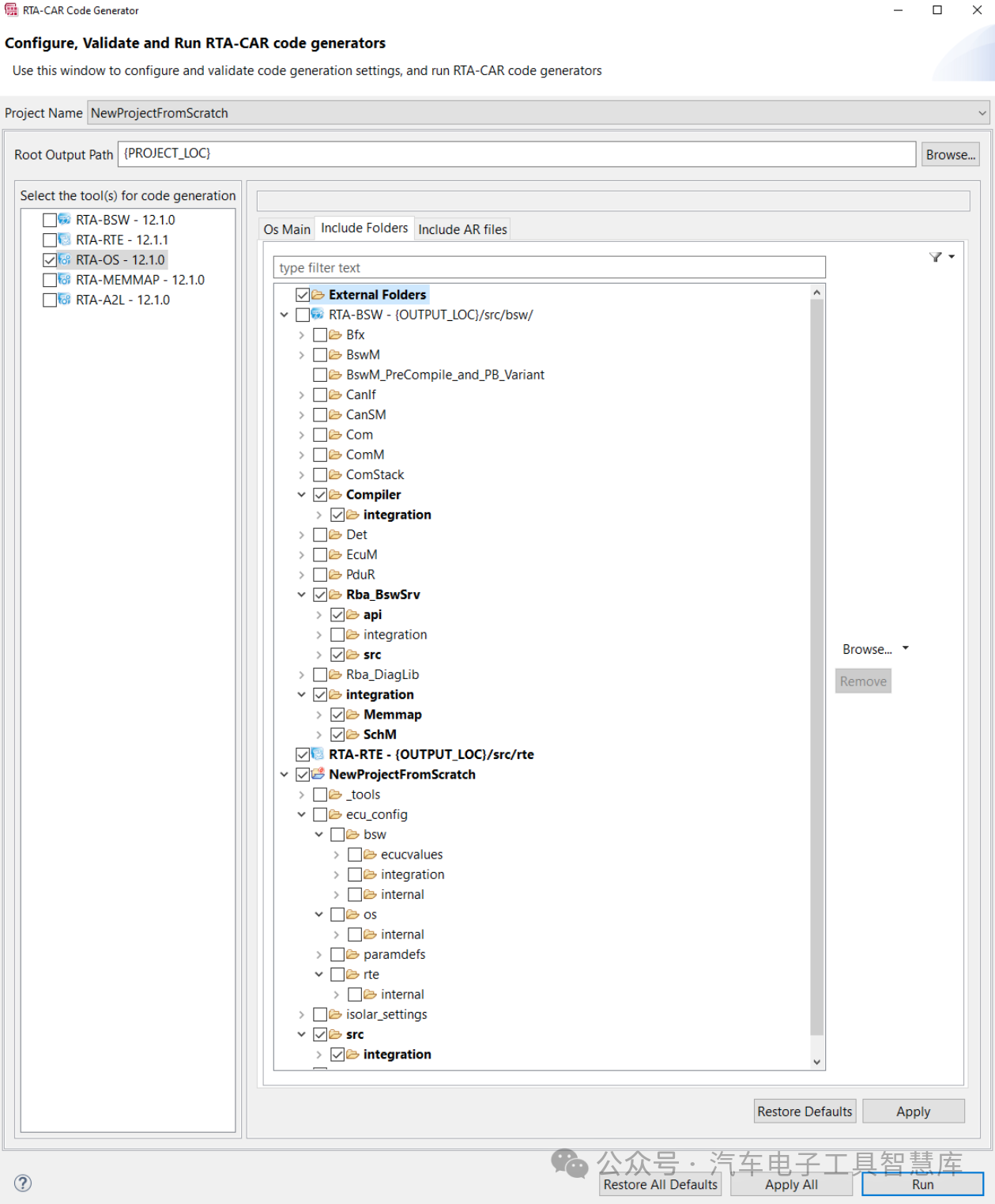Image resolution: width=995 pixels, height=1204 pixels.
Task: Click the filter funnel icon
Action: coord(936,257)
